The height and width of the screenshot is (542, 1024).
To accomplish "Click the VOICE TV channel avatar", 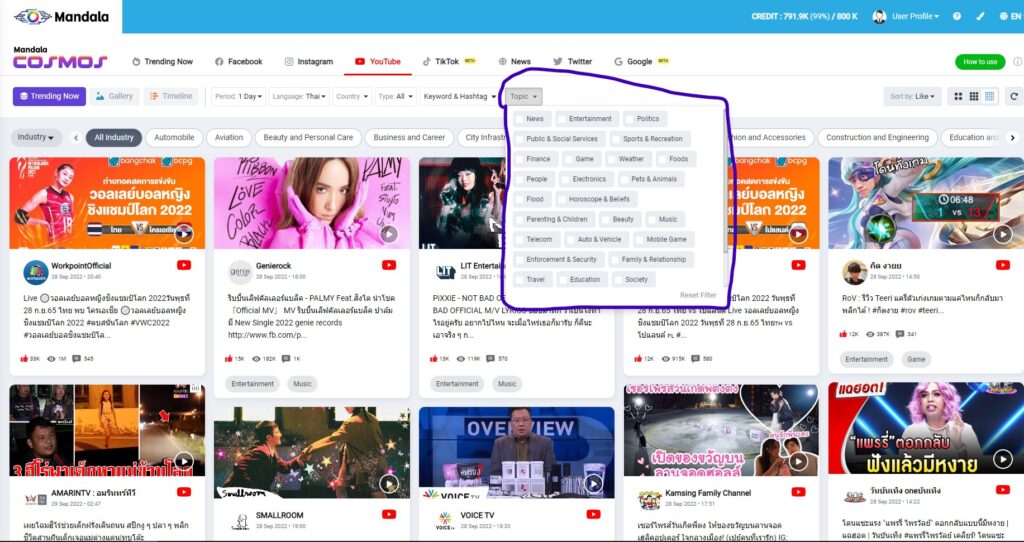I will tap(445, 521).
